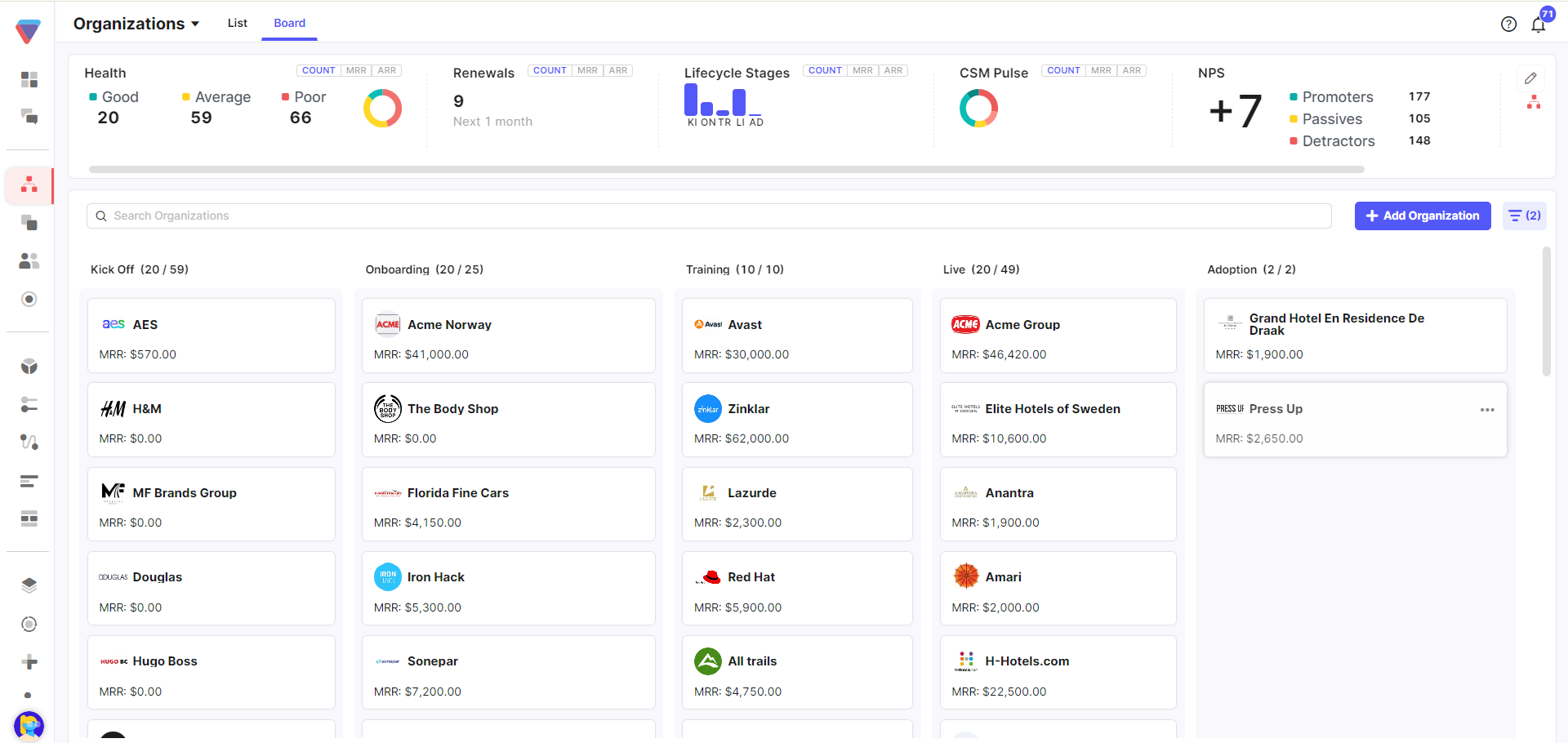
Task: Click the Search Organizations field
Action: 709,216
